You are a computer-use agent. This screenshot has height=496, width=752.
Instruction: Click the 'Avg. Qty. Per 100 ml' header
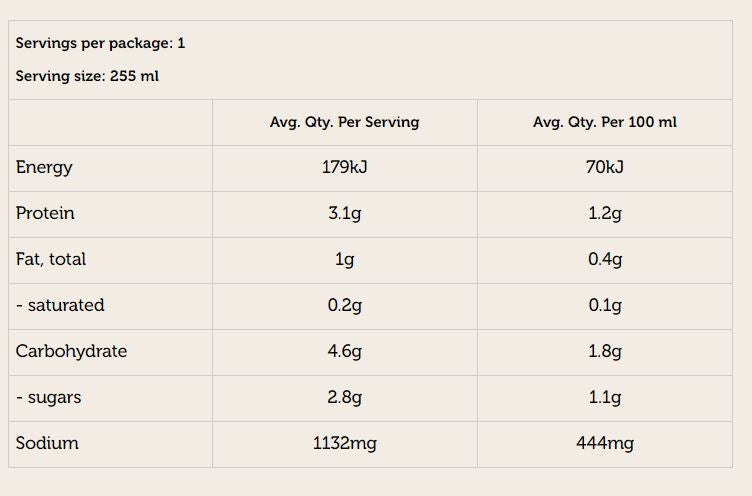[604, 122]
